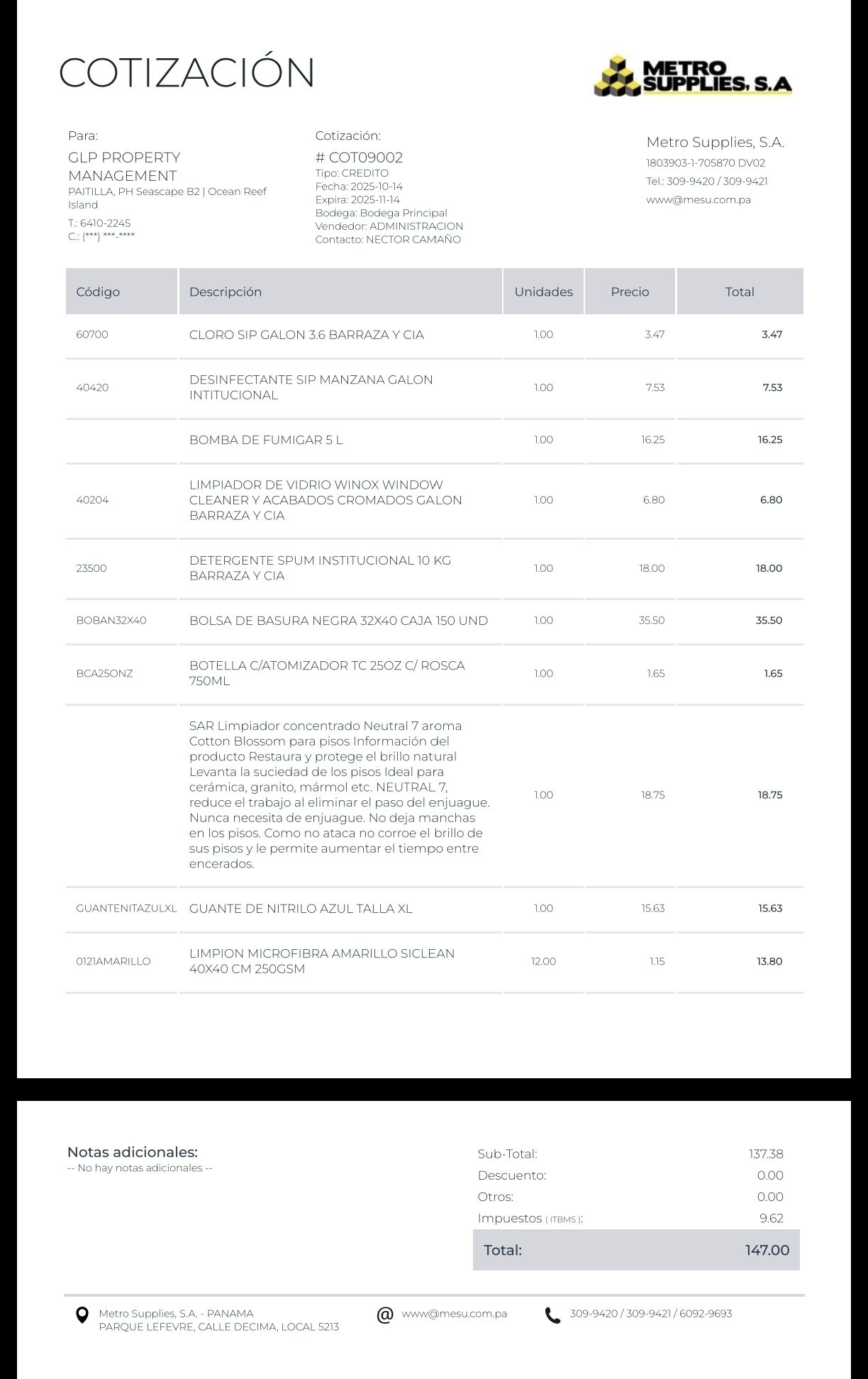868x1379 pixels.
Task: Click the Descripción column header
Action: click(x=226, y=292)
